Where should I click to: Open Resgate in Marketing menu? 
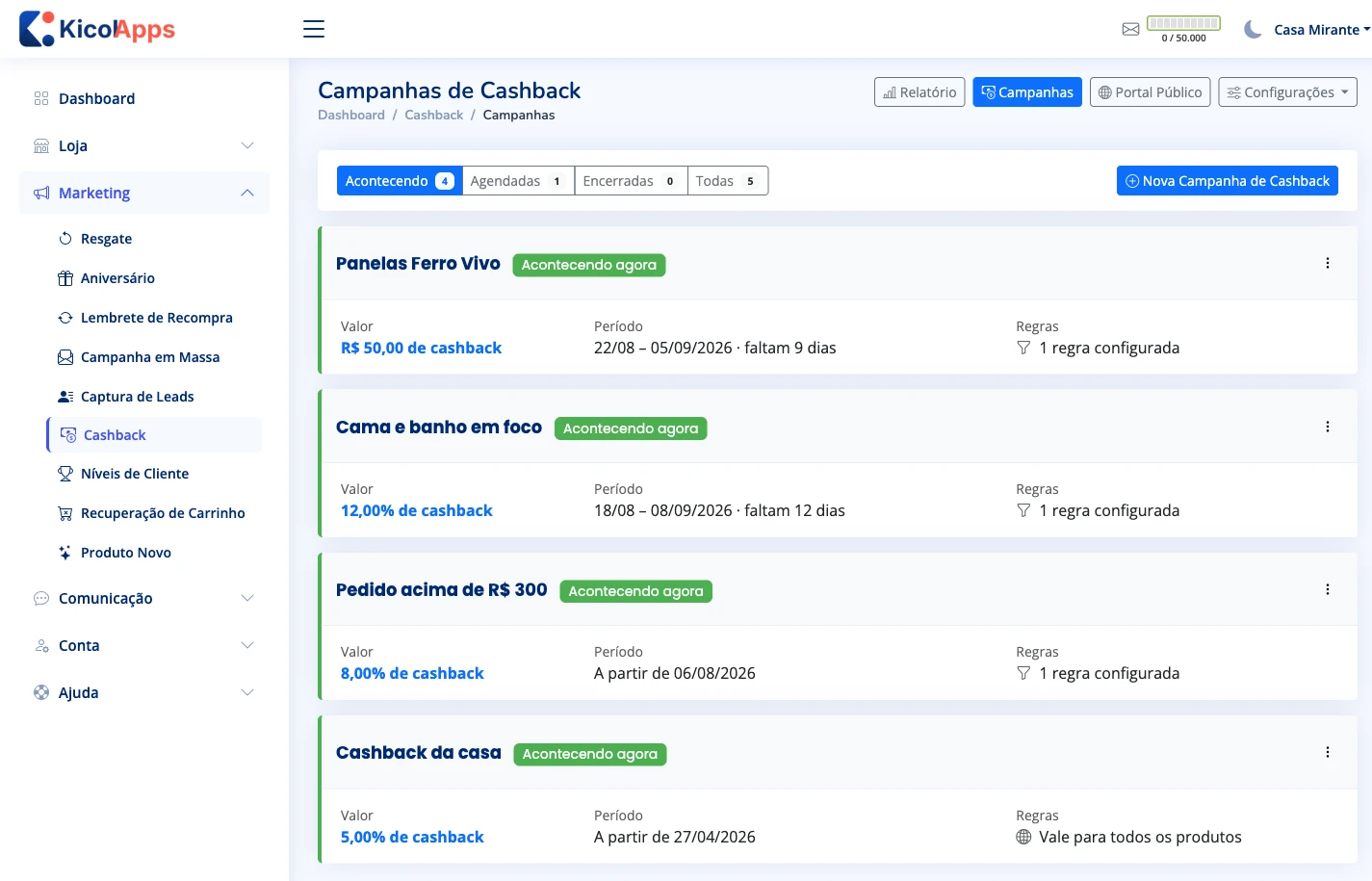[x=154, y=239]
